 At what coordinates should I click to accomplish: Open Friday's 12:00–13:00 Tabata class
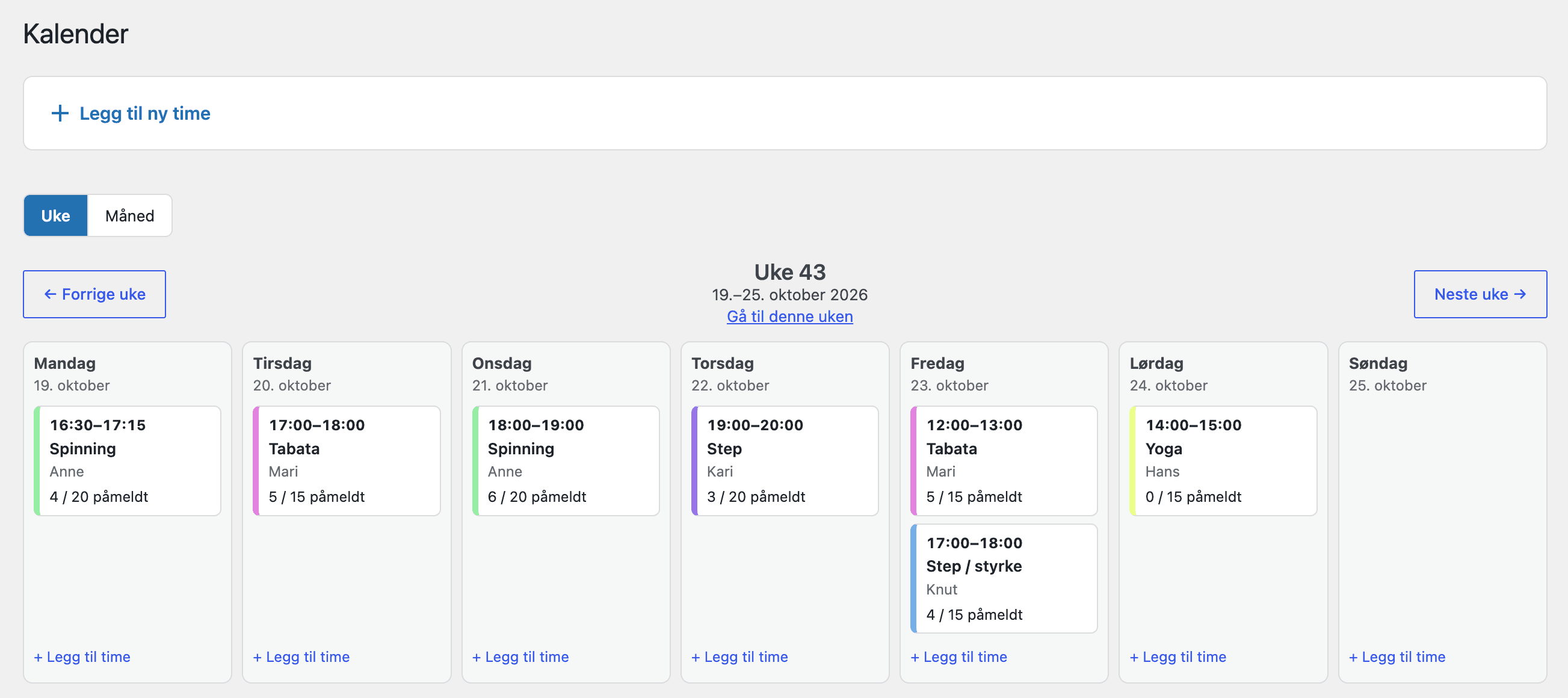1004,461
